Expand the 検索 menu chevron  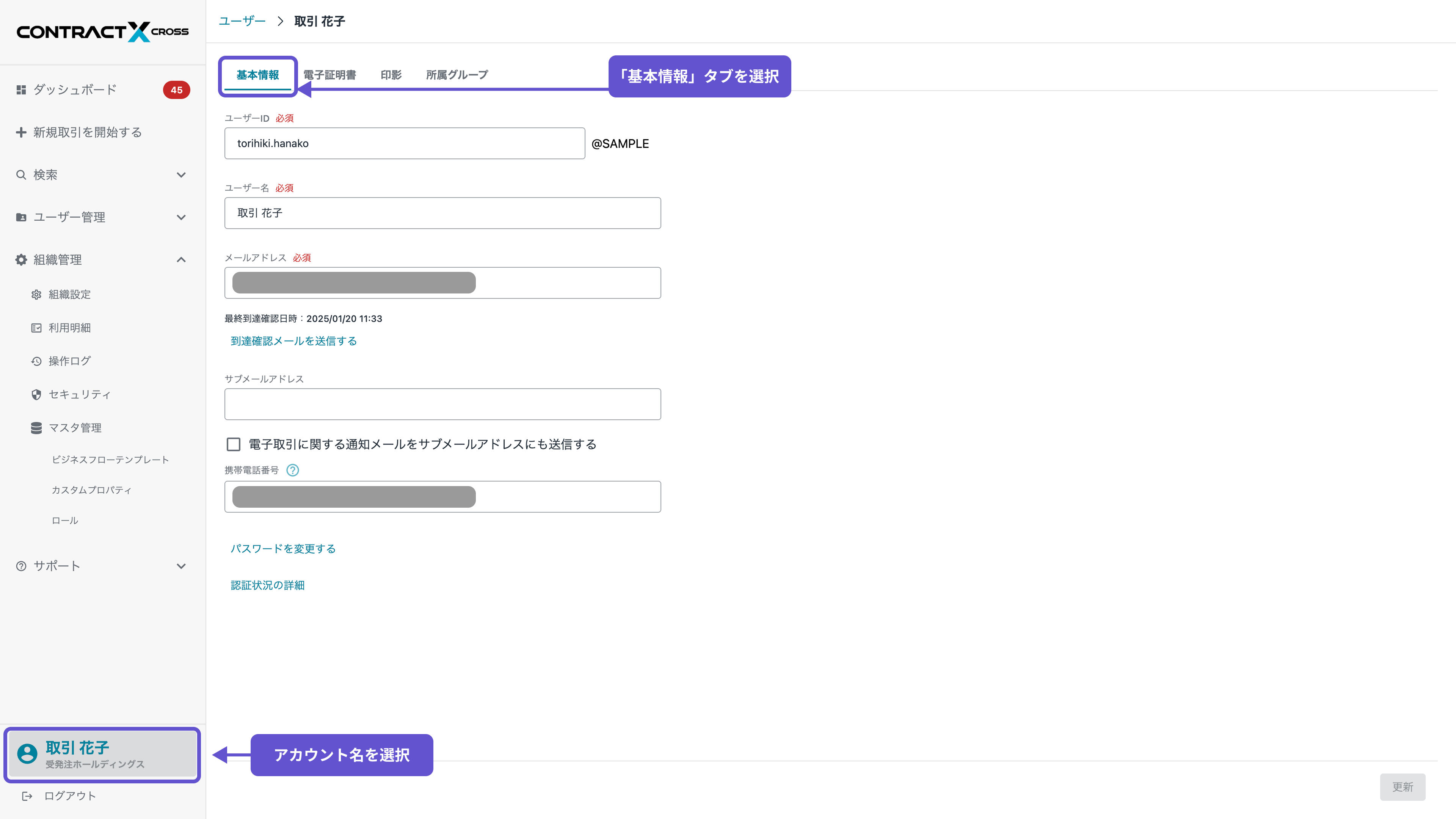tap(181, 175)
